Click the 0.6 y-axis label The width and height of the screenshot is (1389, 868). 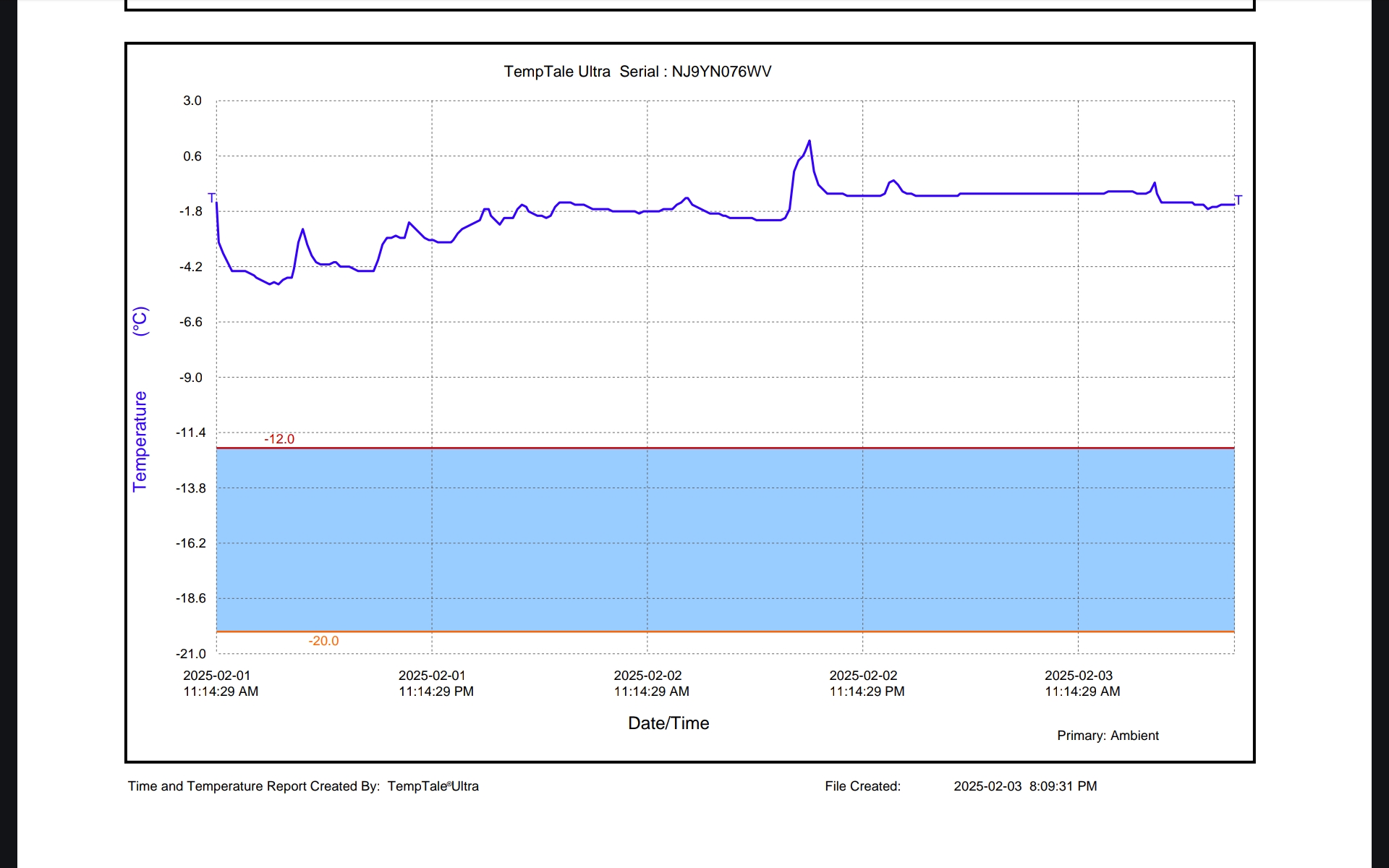click(x=192, y=156)
